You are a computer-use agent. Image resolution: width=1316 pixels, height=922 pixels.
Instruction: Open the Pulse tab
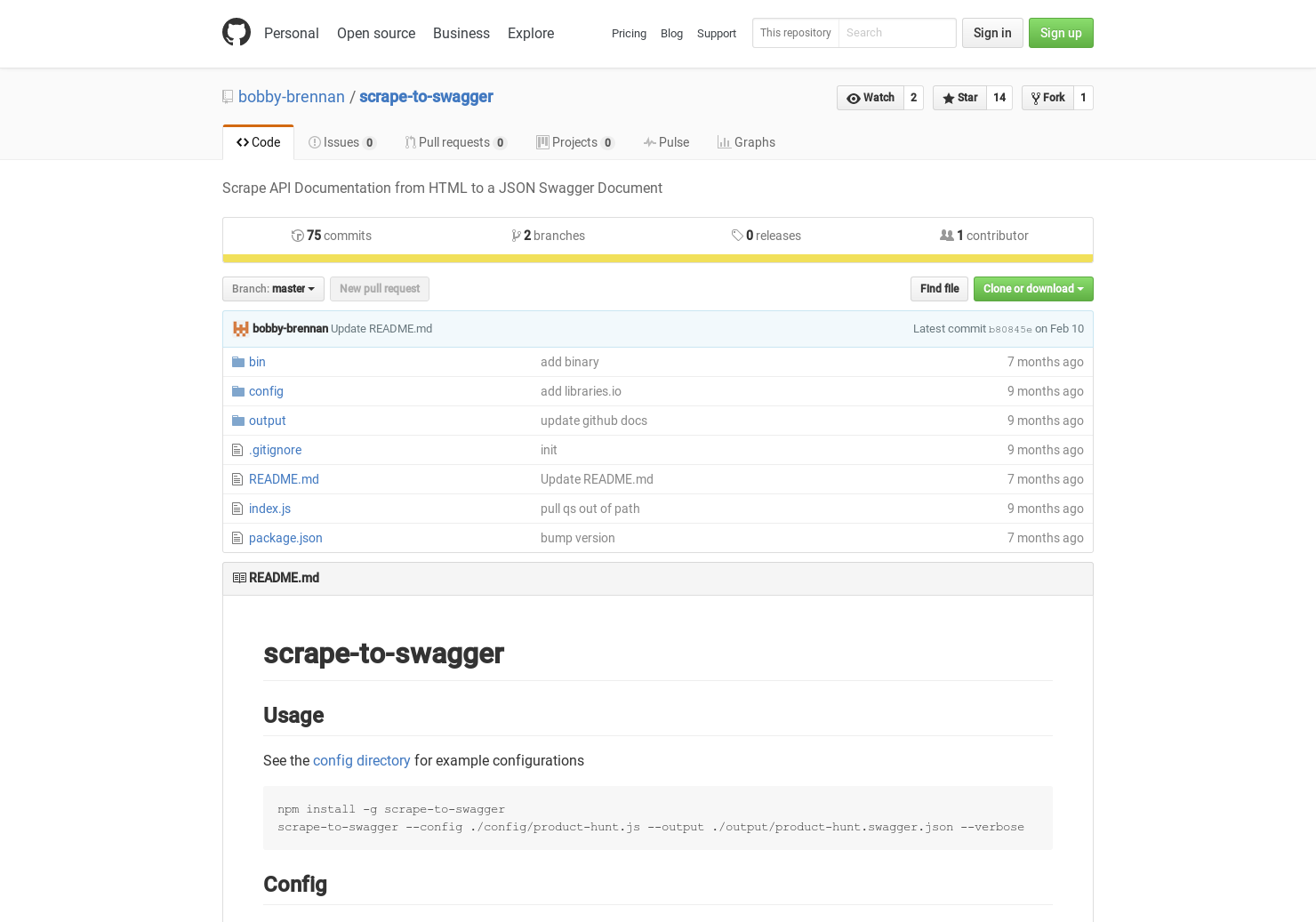pos(667,142)
